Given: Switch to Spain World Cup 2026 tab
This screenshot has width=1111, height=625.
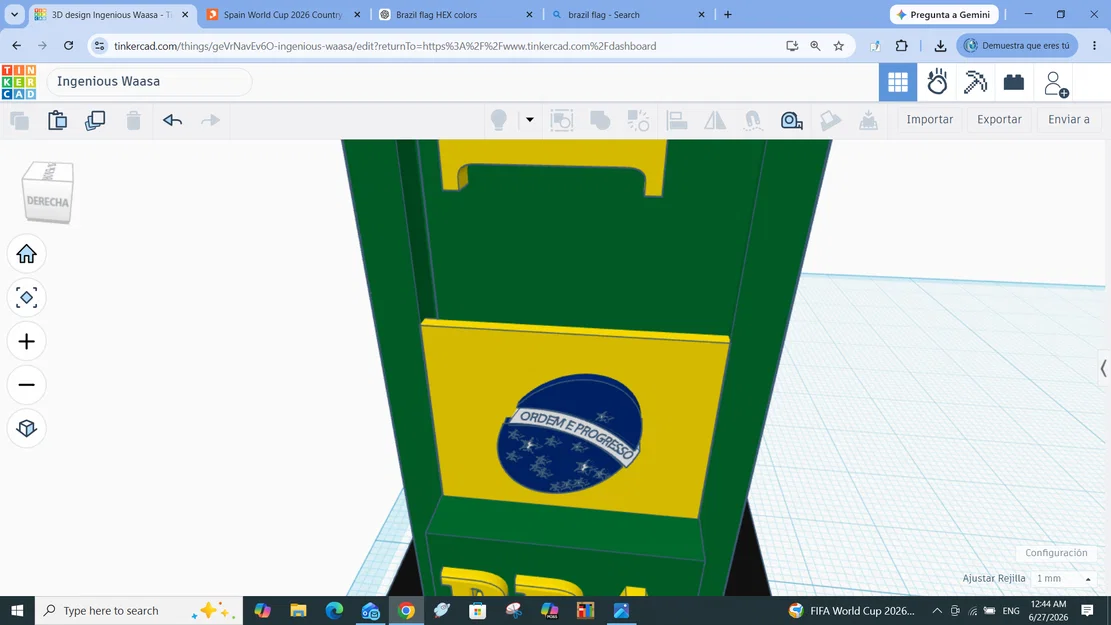Looking at the screenshot, I should pyautogui.click(x=283, y=14).
